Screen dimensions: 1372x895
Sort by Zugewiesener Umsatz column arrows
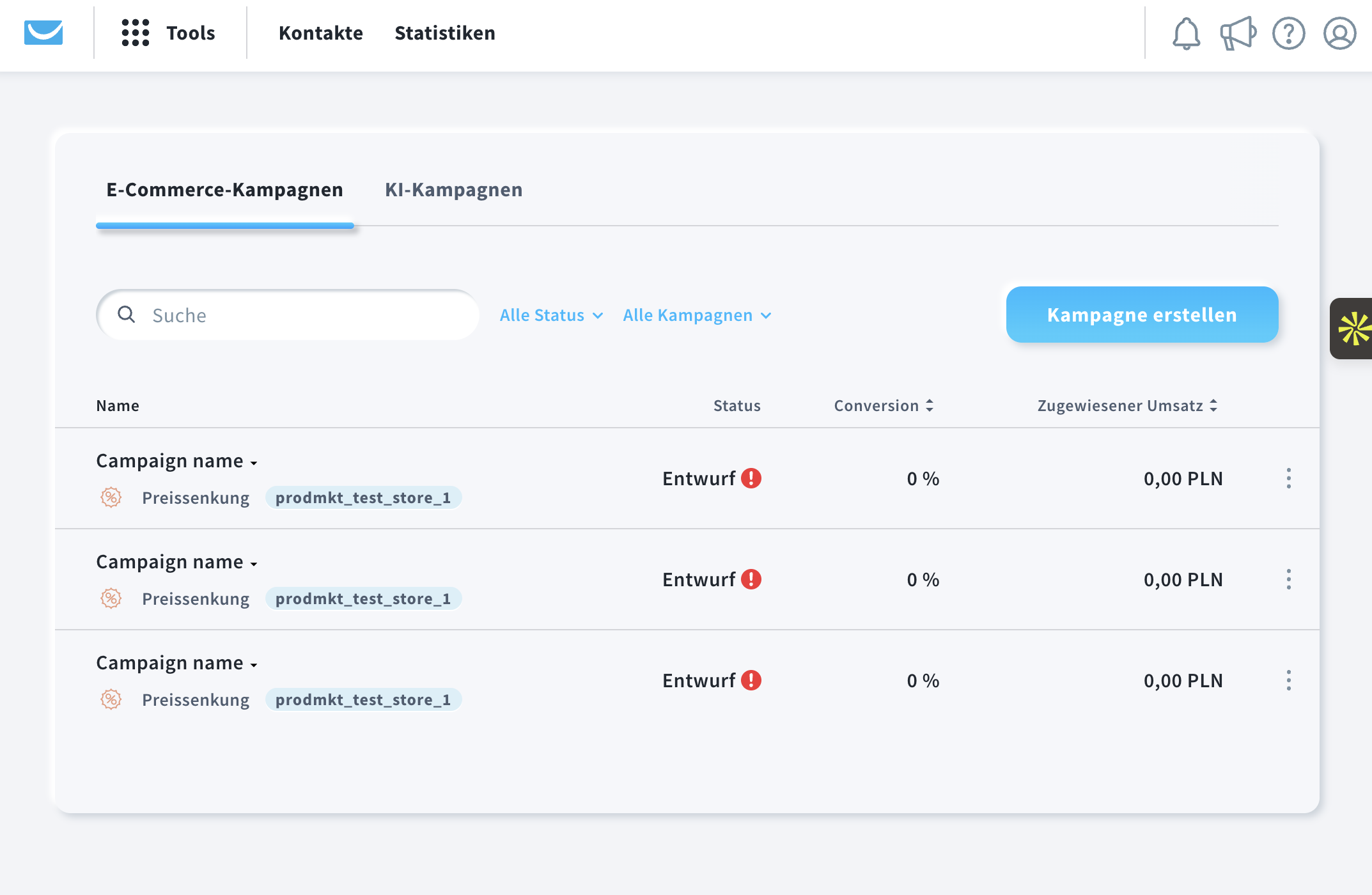[1213, 405]
